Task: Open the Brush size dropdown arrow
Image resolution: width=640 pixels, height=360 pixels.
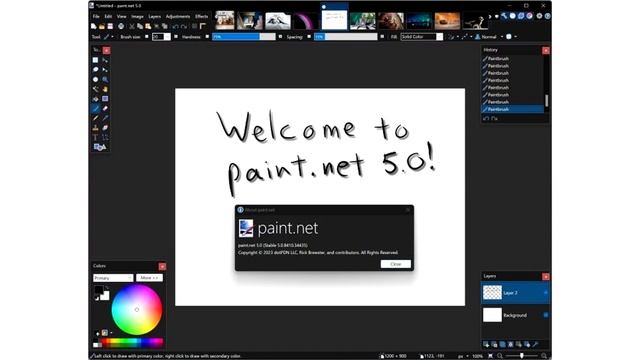Action: [167, 37]
